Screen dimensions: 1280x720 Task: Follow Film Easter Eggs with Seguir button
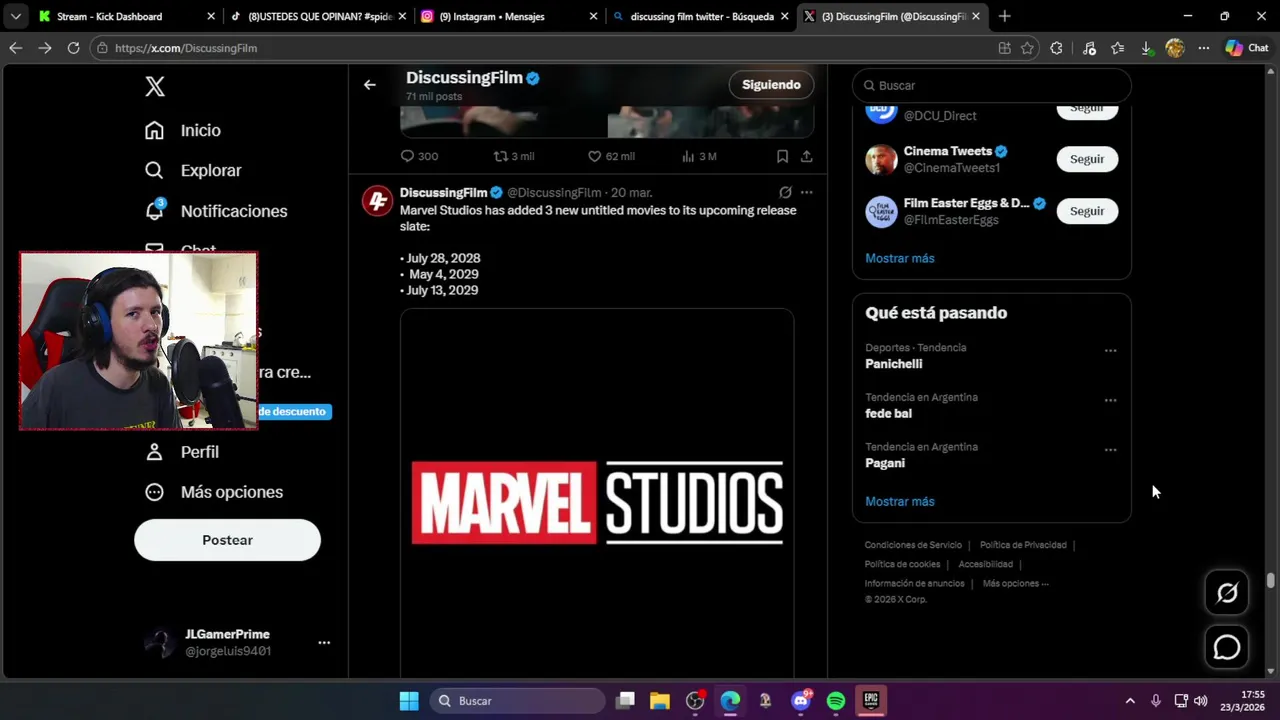pyautogui.click(x=1087, y=211)
